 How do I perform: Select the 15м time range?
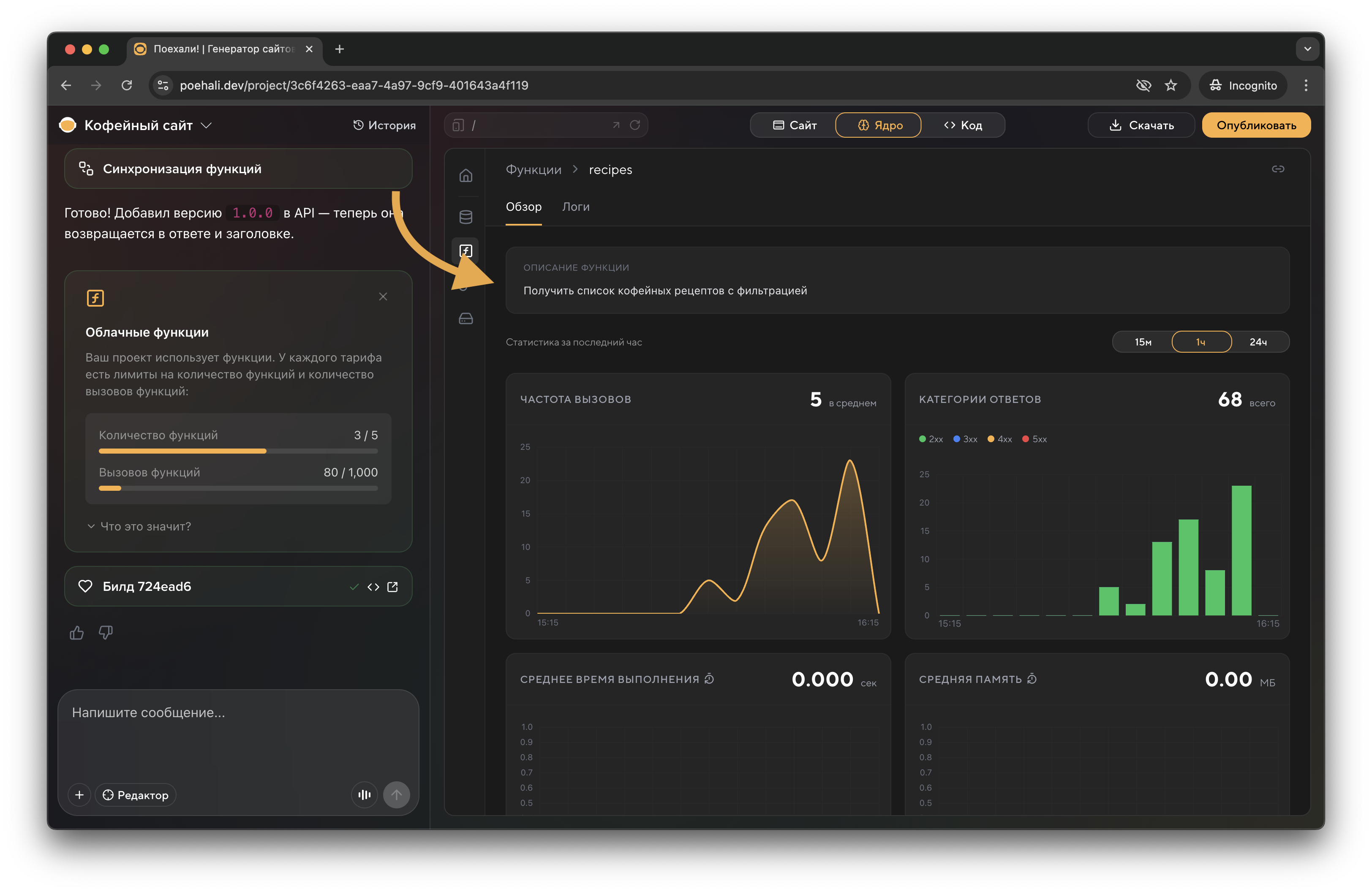tap(1143, 342)
